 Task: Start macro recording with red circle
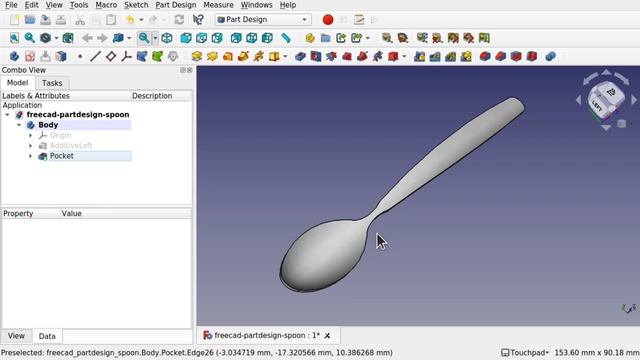click(x=328, y=20)
